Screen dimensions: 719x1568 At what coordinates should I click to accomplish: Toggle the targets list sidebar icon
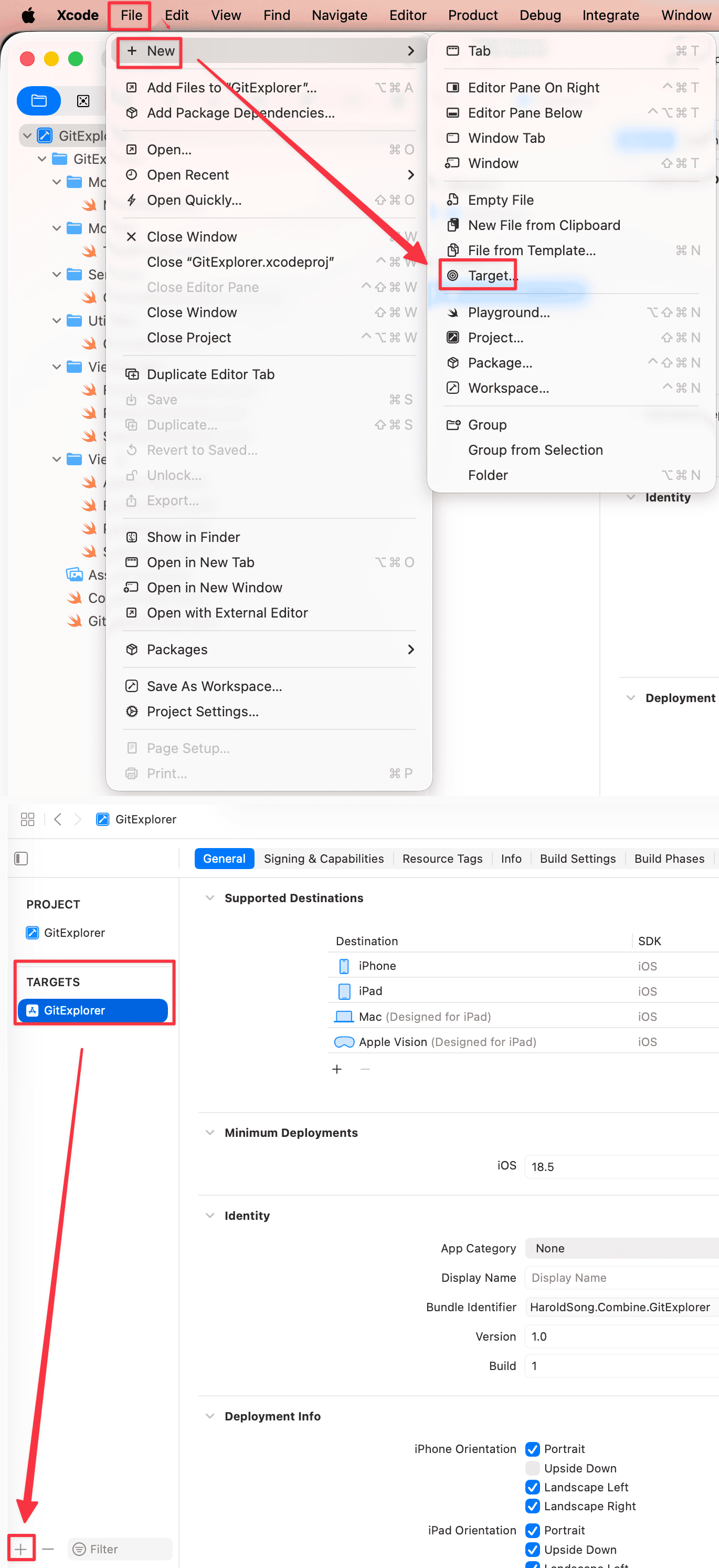22,858
